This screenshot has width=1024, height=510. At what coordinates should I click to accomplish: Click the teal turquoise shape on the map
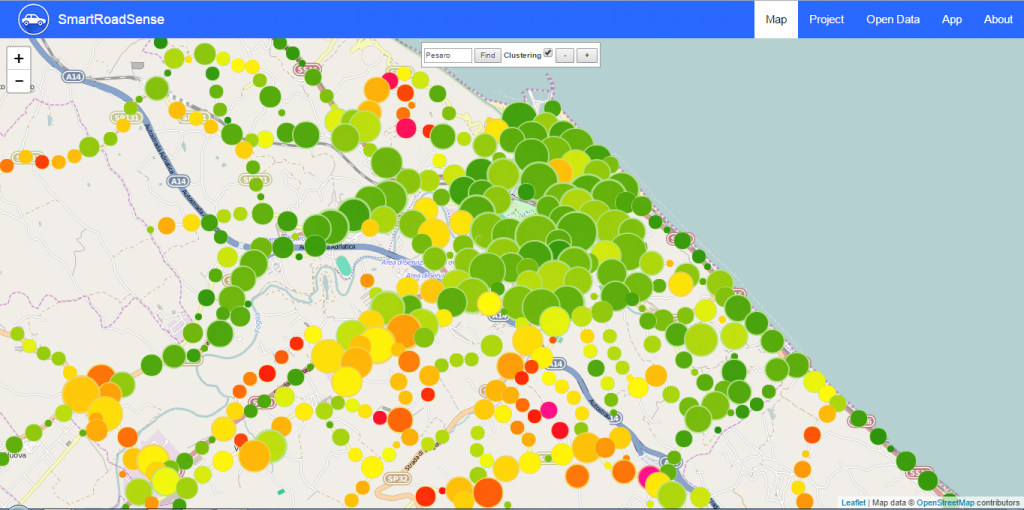coord(343,265)
